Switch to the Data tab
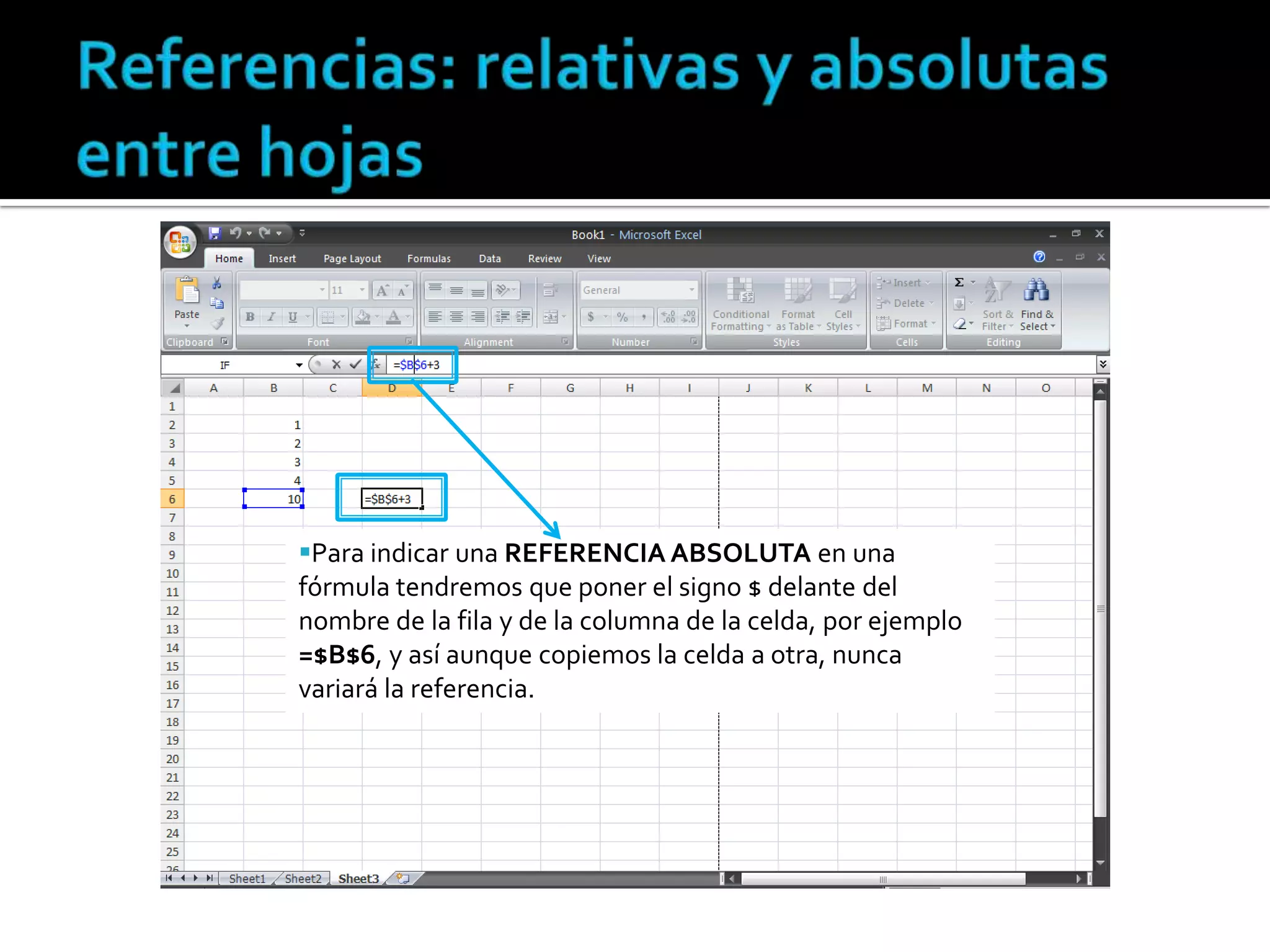This screenshot has height=952, width=1270. pyautogui.click(x=490, y=258)
